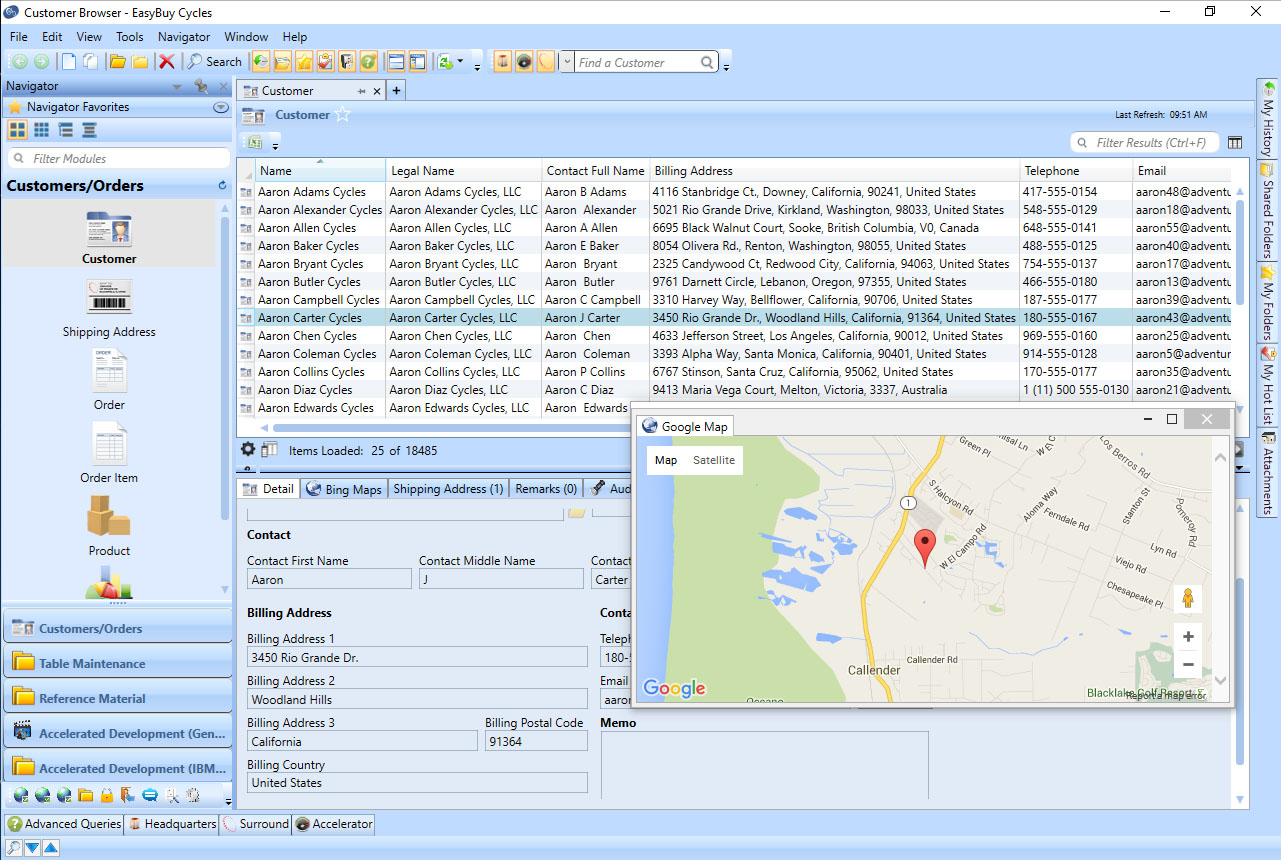Expand the Reference Material group
Viewport: 1283px width, 860px height.
pyautogui.click(x=117, y=698)
